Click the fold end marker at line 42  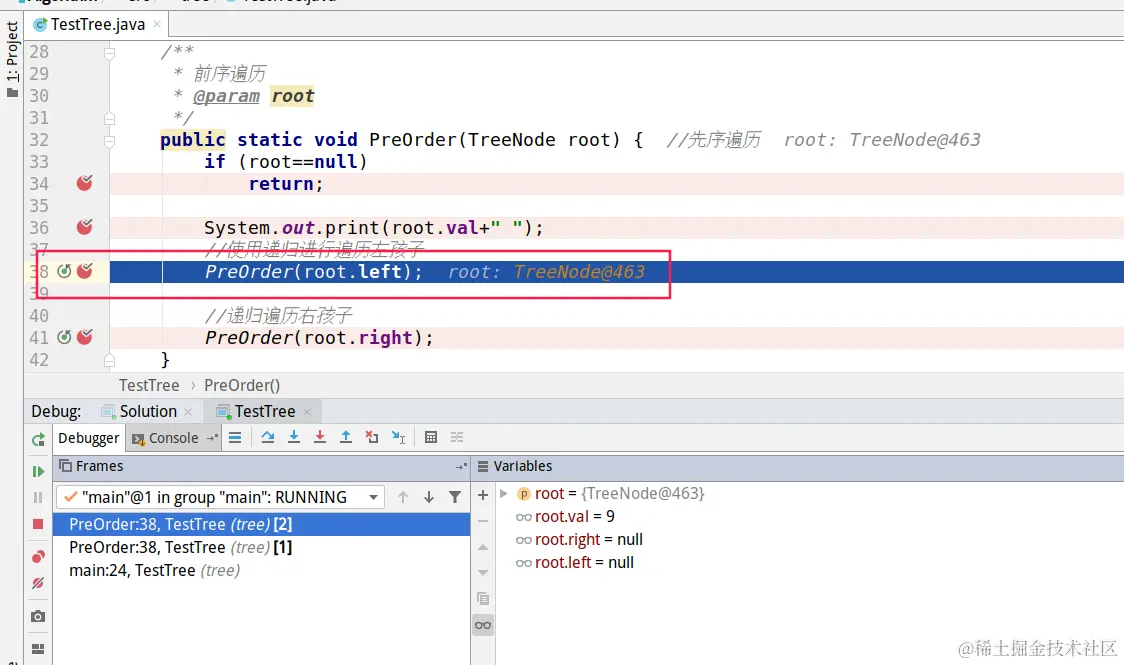point(109,360)
